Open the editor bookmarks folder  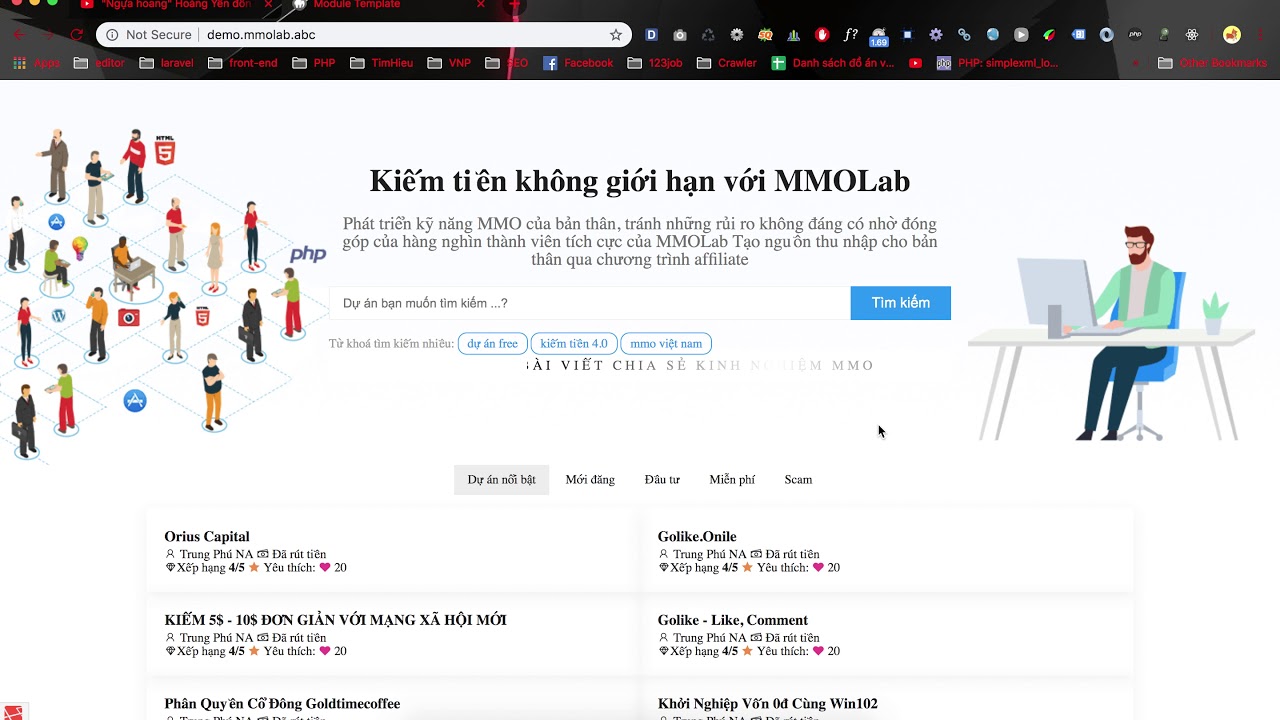coord(100,63)
